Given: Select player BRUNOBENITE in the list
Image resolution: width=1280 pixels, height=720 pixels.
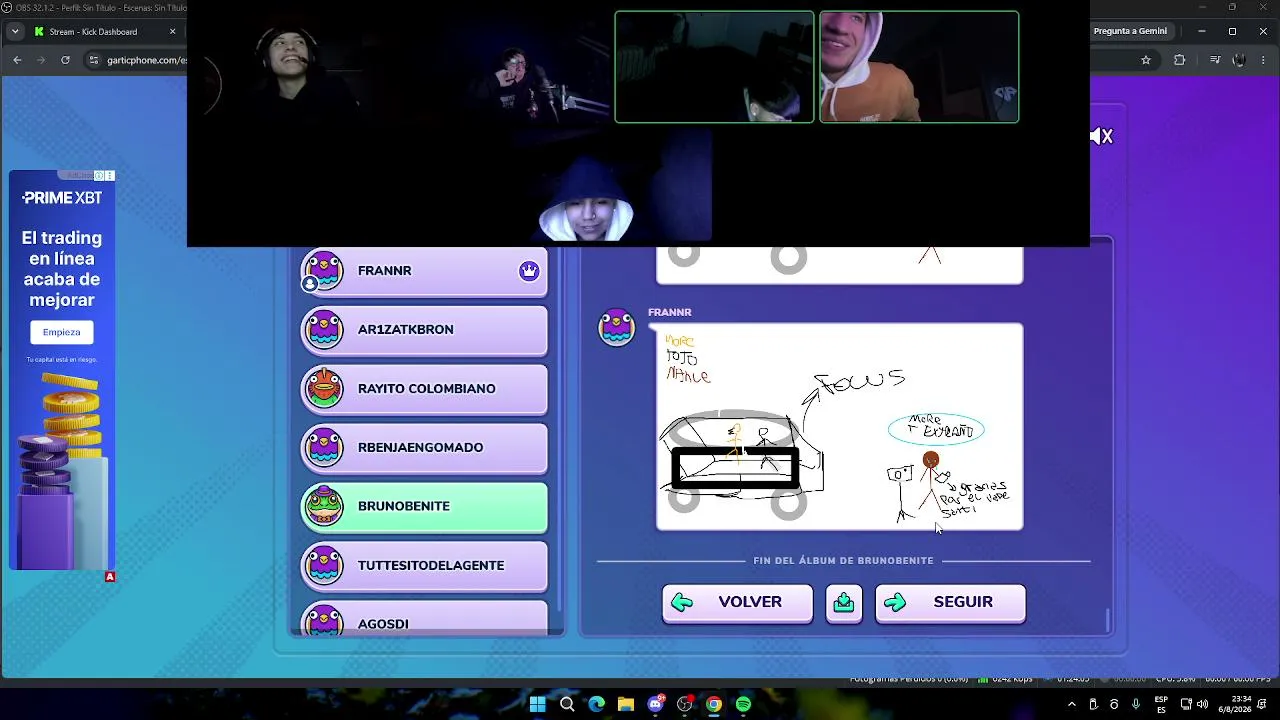Looking at the screenshot, I should [x=424, y=507].
